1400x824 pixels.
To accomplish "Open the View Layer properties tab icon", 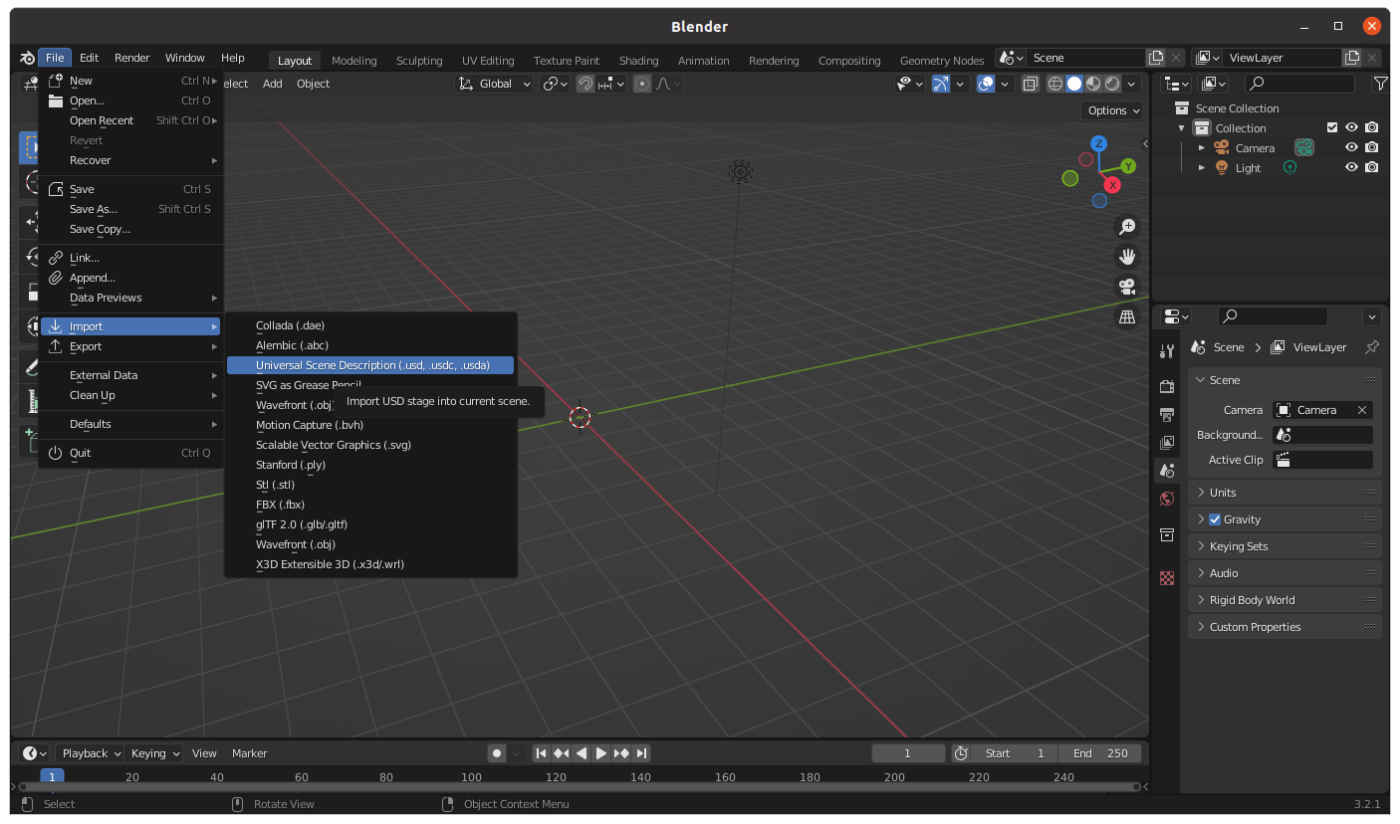I will pos(1166,442).
